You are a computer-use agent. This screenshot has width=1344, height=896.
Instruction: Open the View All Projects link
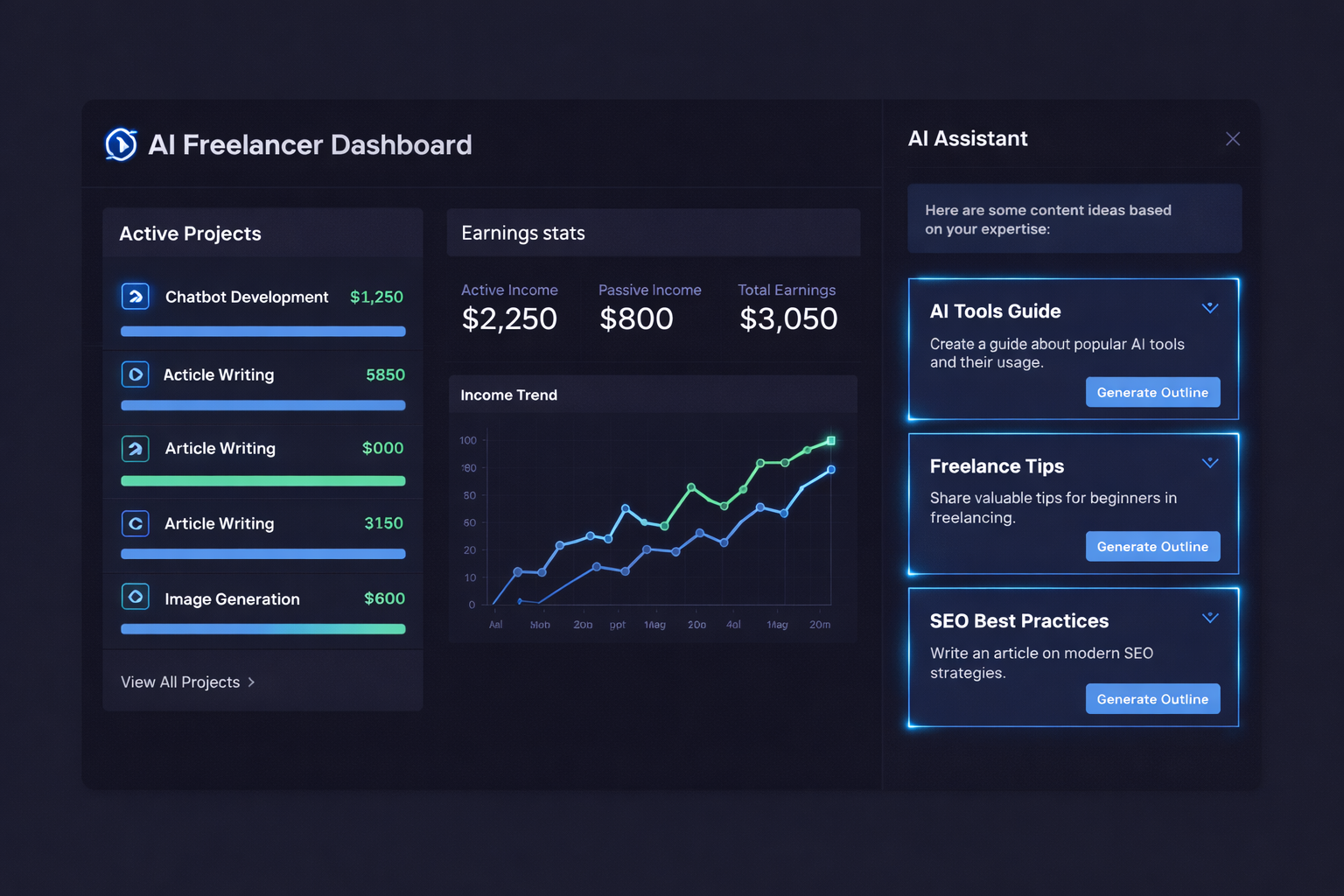(x=188, y=682)
